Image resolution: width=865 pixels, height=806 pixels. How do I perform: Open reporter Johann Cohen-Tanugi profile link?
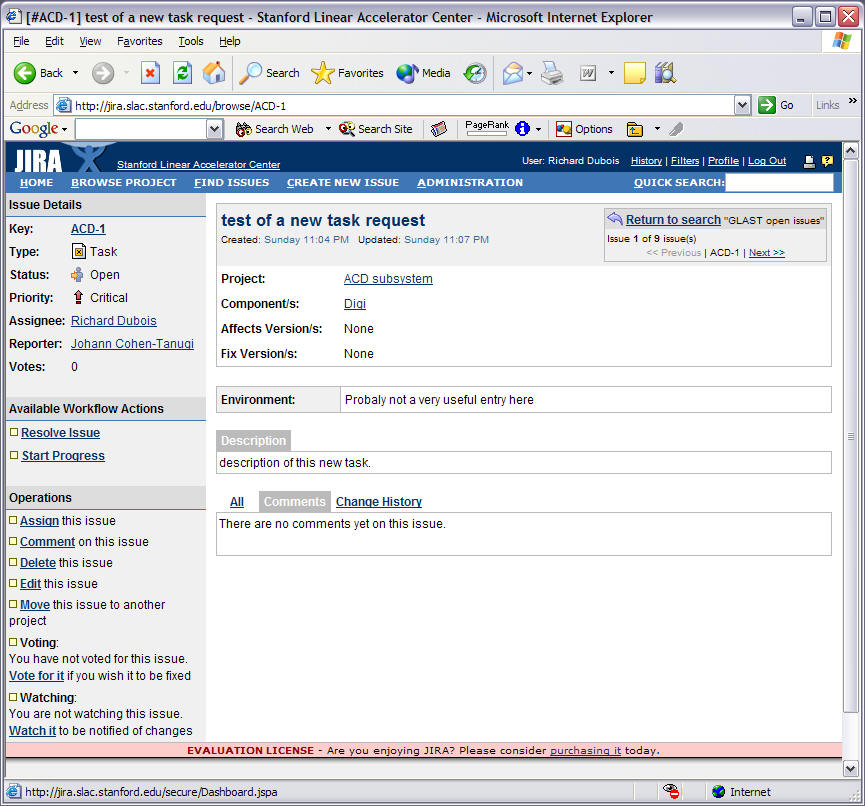tap(132, 344)
